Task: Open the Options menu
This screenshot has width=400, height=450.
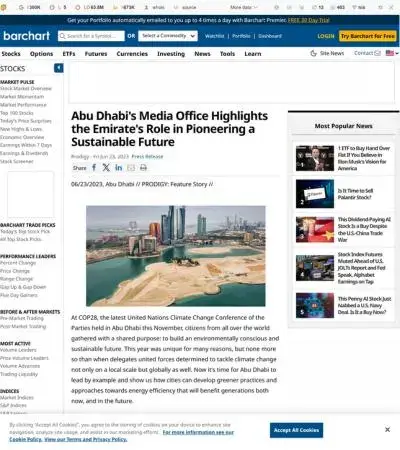Action: tap(41, 54)
